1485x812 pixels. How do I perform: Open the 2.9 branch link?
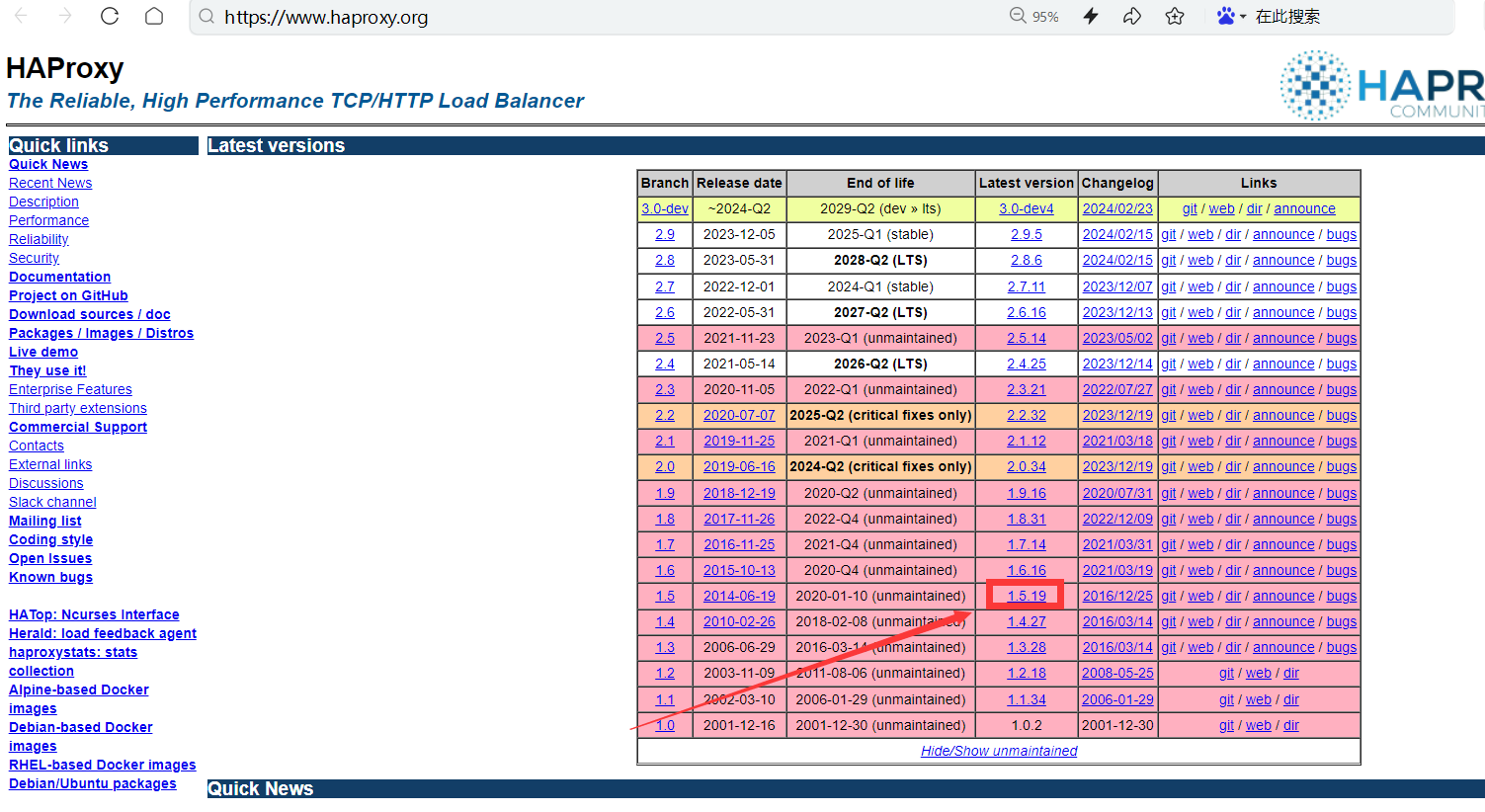click(665, 234)
